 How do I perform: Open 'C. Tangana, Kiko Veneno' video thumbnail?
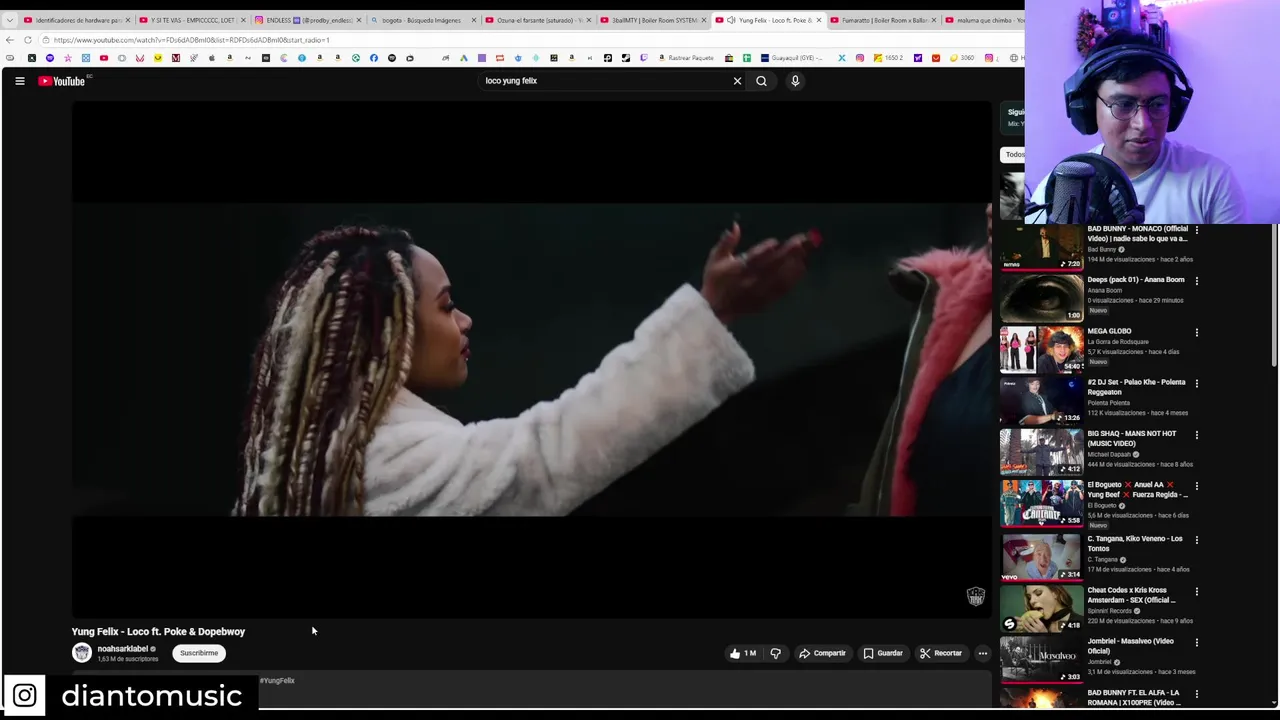coord(1041,557)
